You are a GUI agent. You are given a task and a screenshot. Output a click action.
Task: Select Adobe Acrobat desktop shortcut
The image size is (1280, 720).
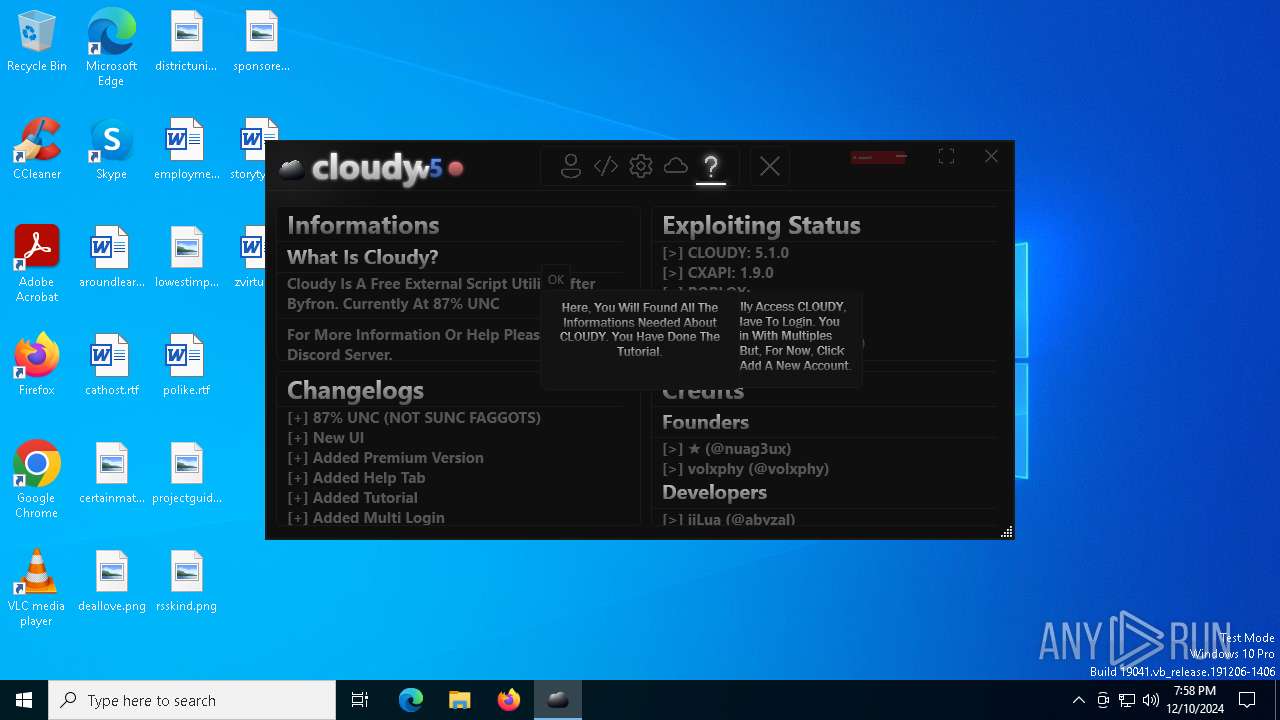(x=37, y=264)
